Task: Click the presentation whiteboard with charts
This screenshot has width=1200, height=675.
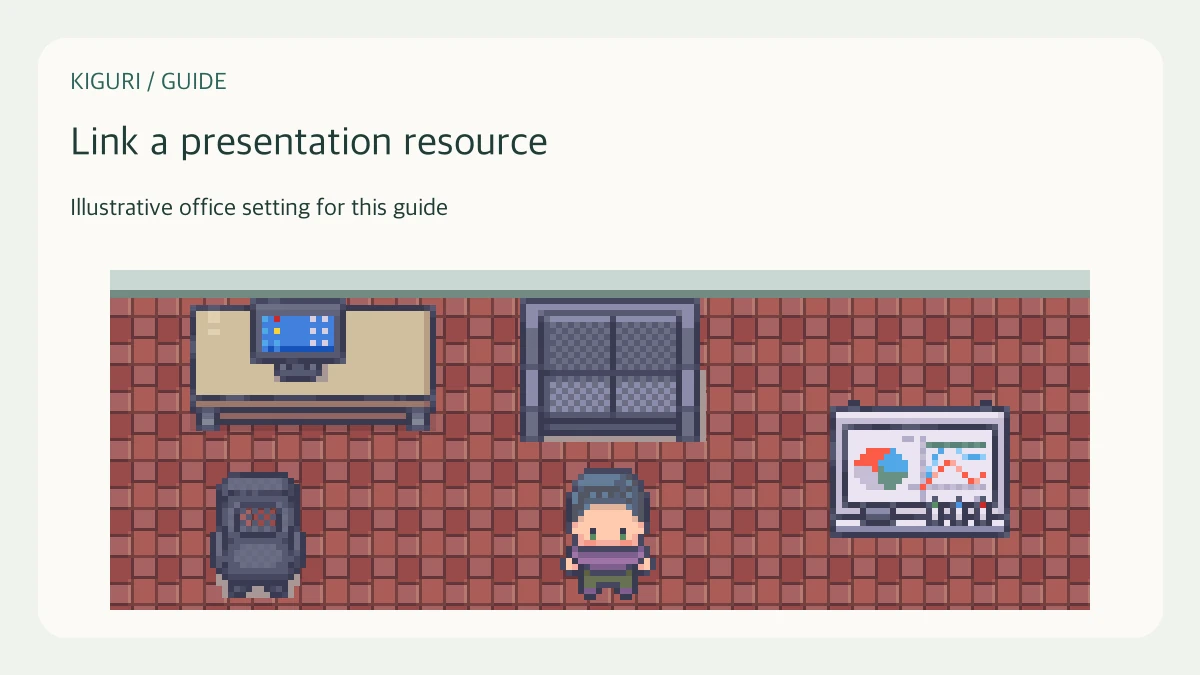Action: click(919, 470)
